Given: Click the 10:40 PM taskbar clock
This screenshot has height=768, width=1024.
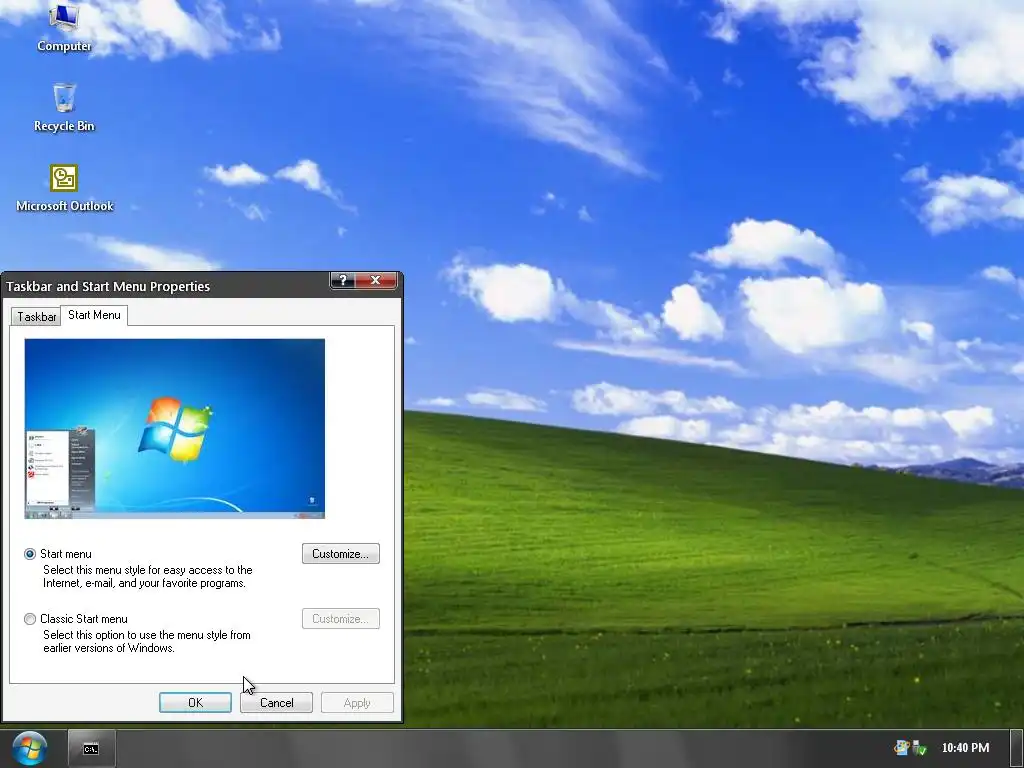Looking at the screenshot, I should [965, 748].
